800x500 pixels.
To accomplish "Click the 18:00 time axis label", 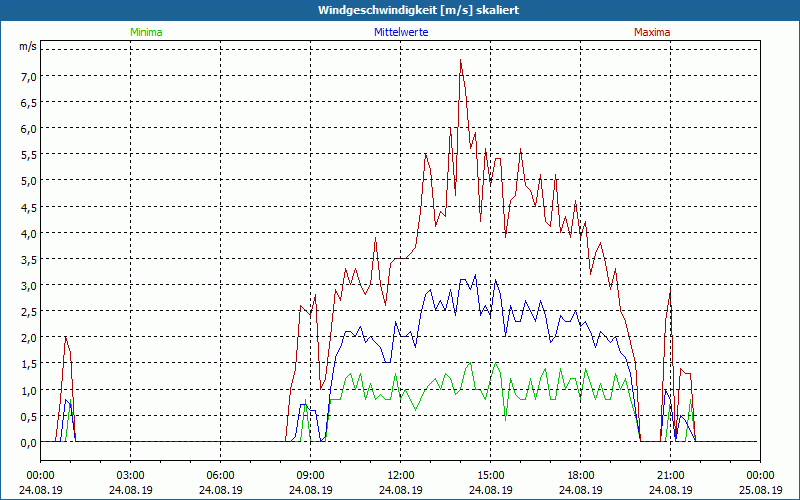I will pos(581,475).
